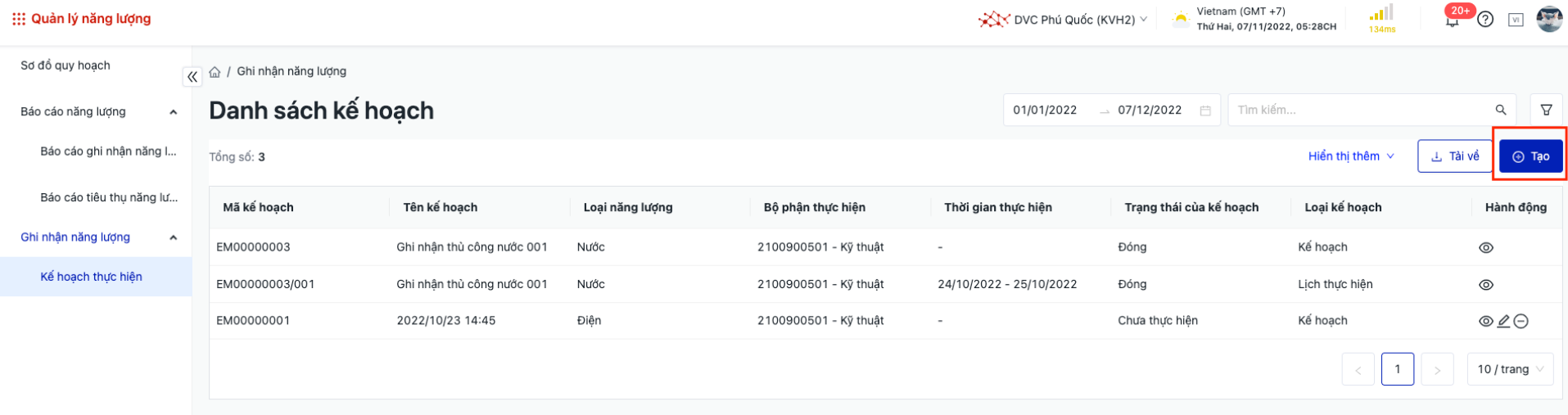Collapse the Báo cáo năng lượng menu group
Viewport: 1568px width, 415px height.
pos(173,112)
